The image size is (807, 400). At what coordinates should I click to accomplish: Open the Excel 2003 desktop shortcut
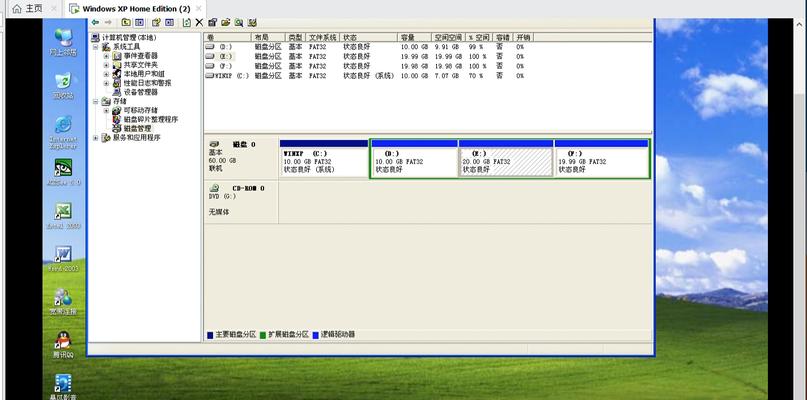click(x=63, y=215)
